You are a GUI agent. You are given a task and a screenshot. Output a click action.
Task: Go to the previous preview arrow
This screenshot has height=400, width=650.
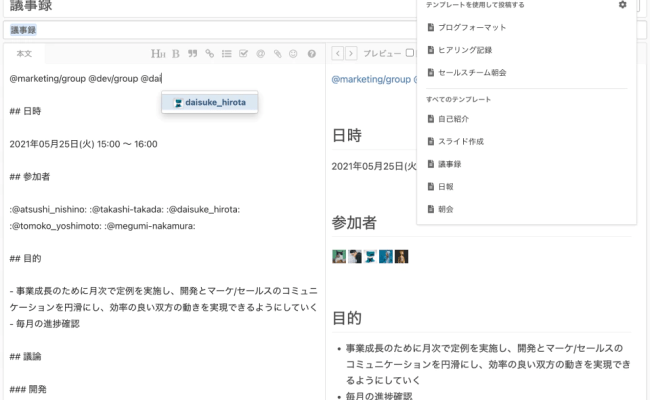[x=337, y=53]
